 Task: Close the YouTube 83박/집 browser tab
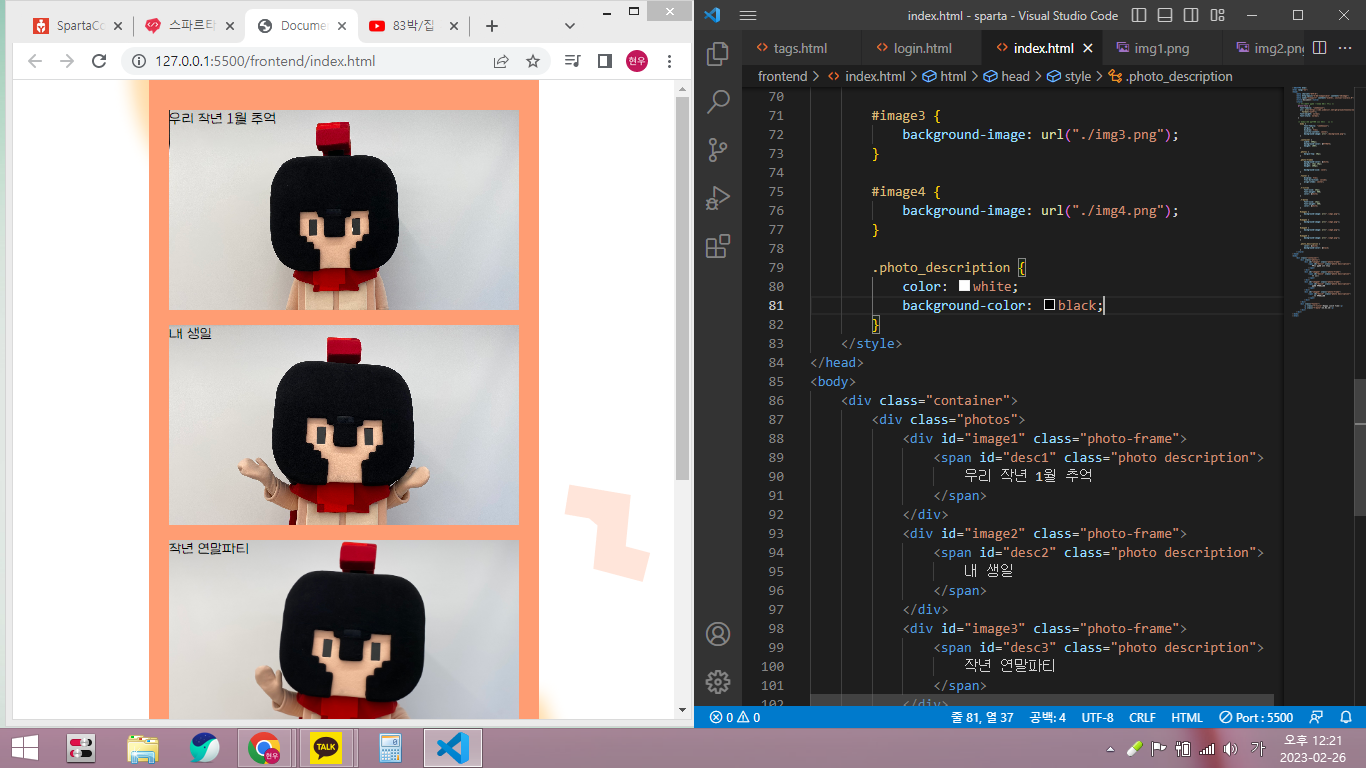(x=452, y=26)
